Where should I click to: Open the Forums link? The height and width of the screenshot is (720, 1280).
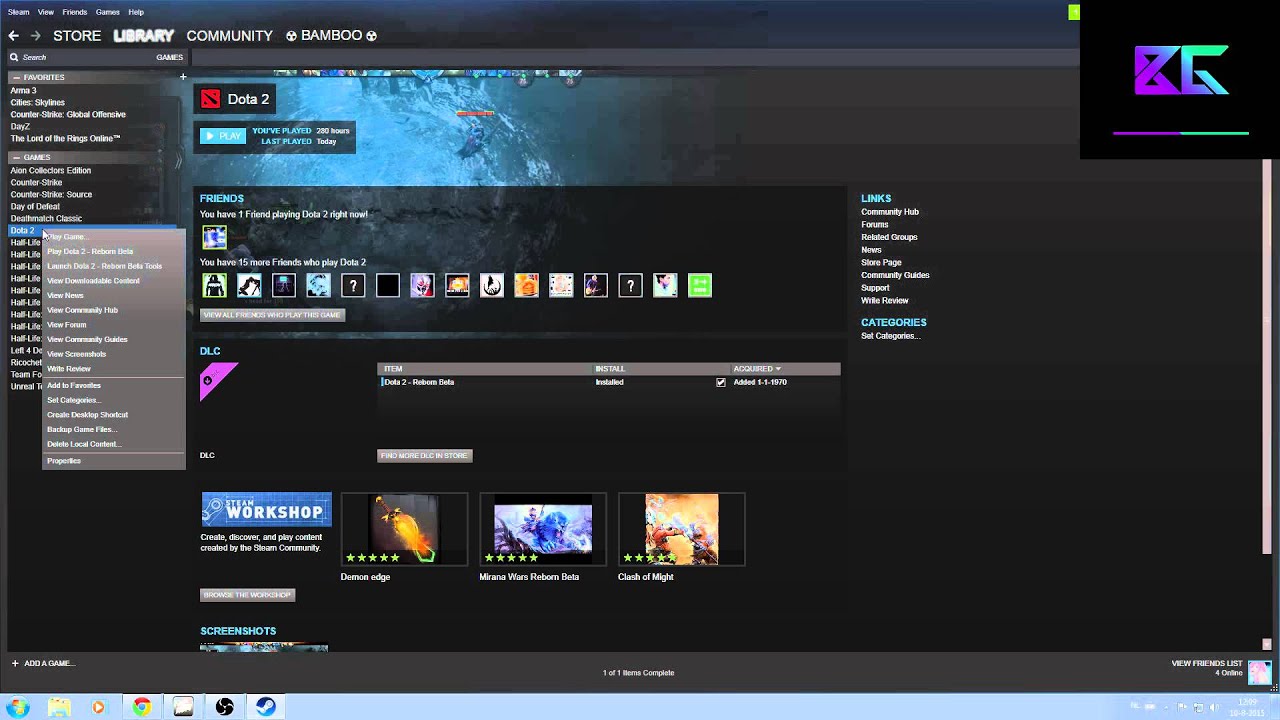click(x=874, y=225)
